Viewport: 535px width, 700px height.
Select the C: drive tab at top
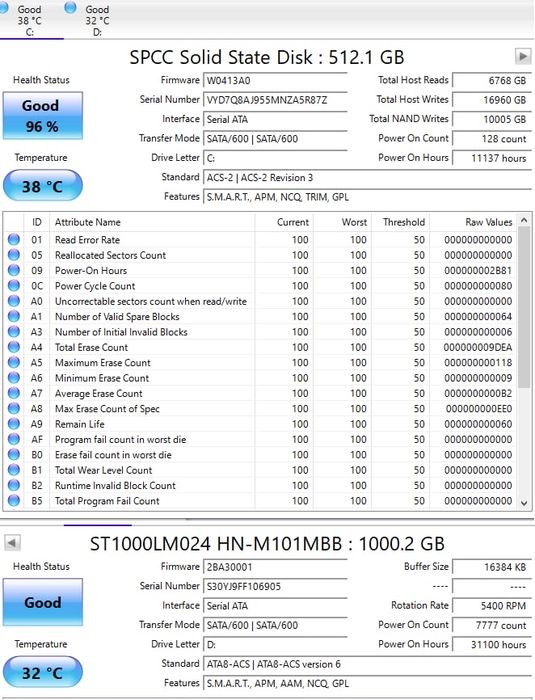[x=29, y=20]
